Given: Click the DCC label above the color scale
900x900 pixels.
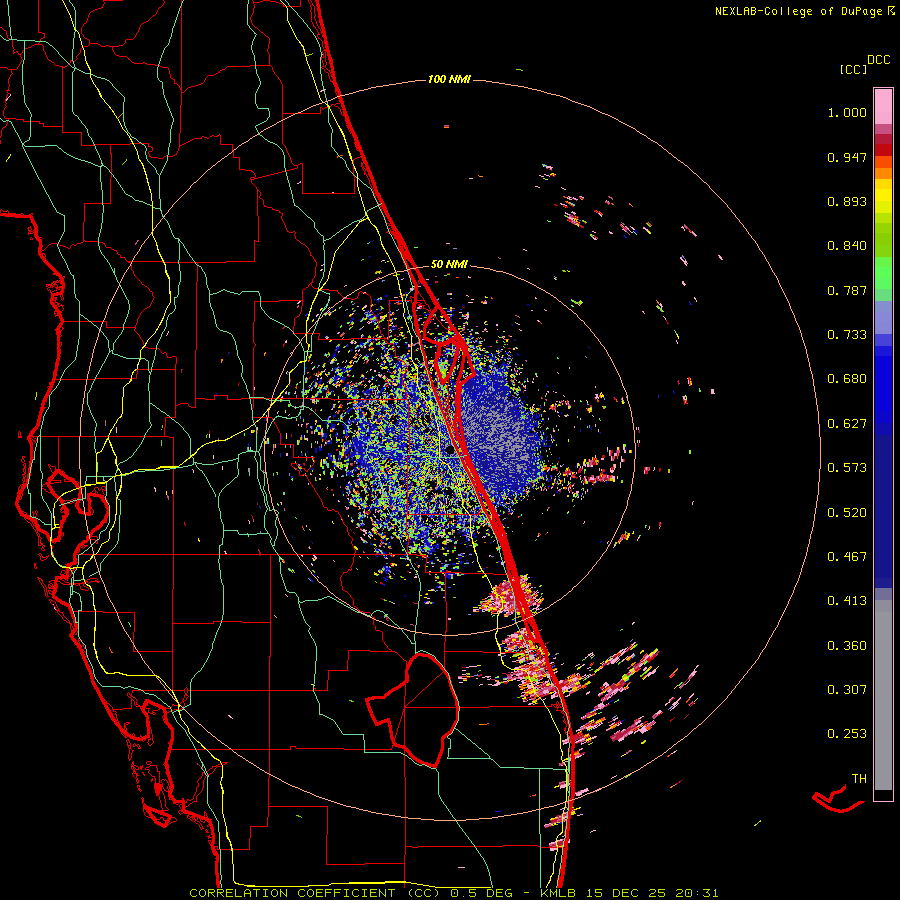Looking at the screenshot, I should pyautogui.click(x=878, y=60).
